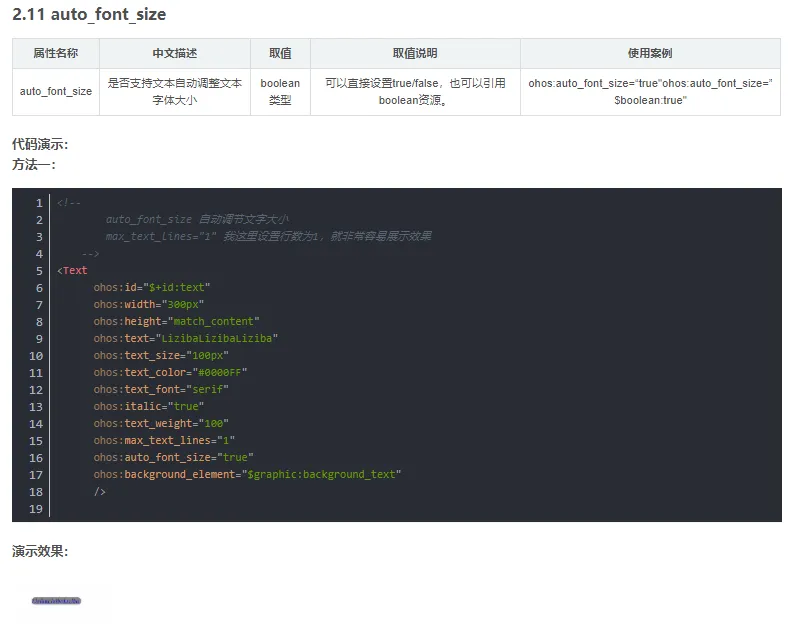The image size is (795, 628).
Task: Click code line ohos:text="LizibaLizibaLiziba"
Action: tap(186, 338)
